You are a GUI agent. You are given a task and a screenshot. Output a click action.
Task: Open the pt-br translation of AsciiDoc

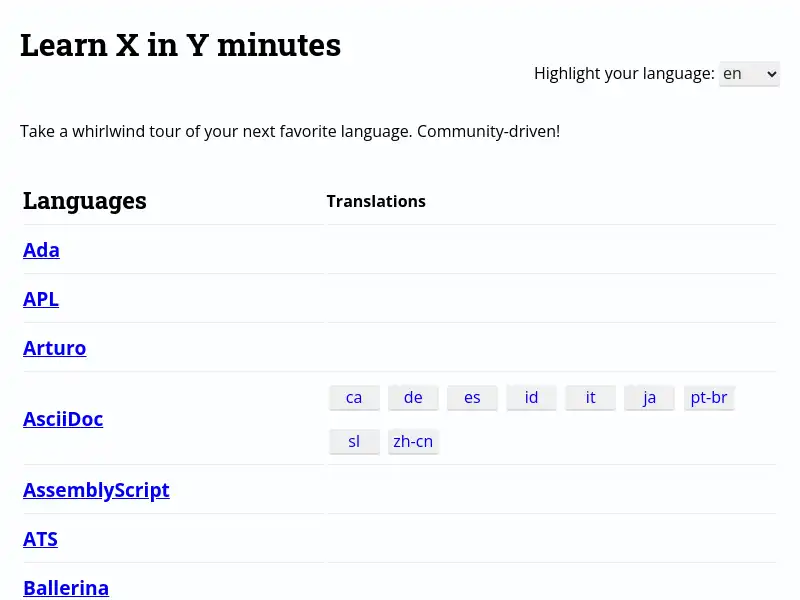click(x=709, y=397)
